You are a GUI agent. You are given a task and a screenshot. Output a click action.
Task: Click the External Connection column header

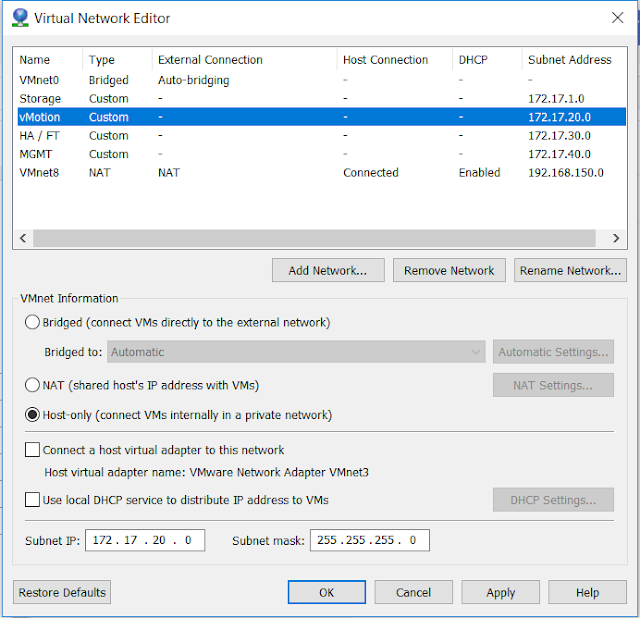(x=245, y=60)
